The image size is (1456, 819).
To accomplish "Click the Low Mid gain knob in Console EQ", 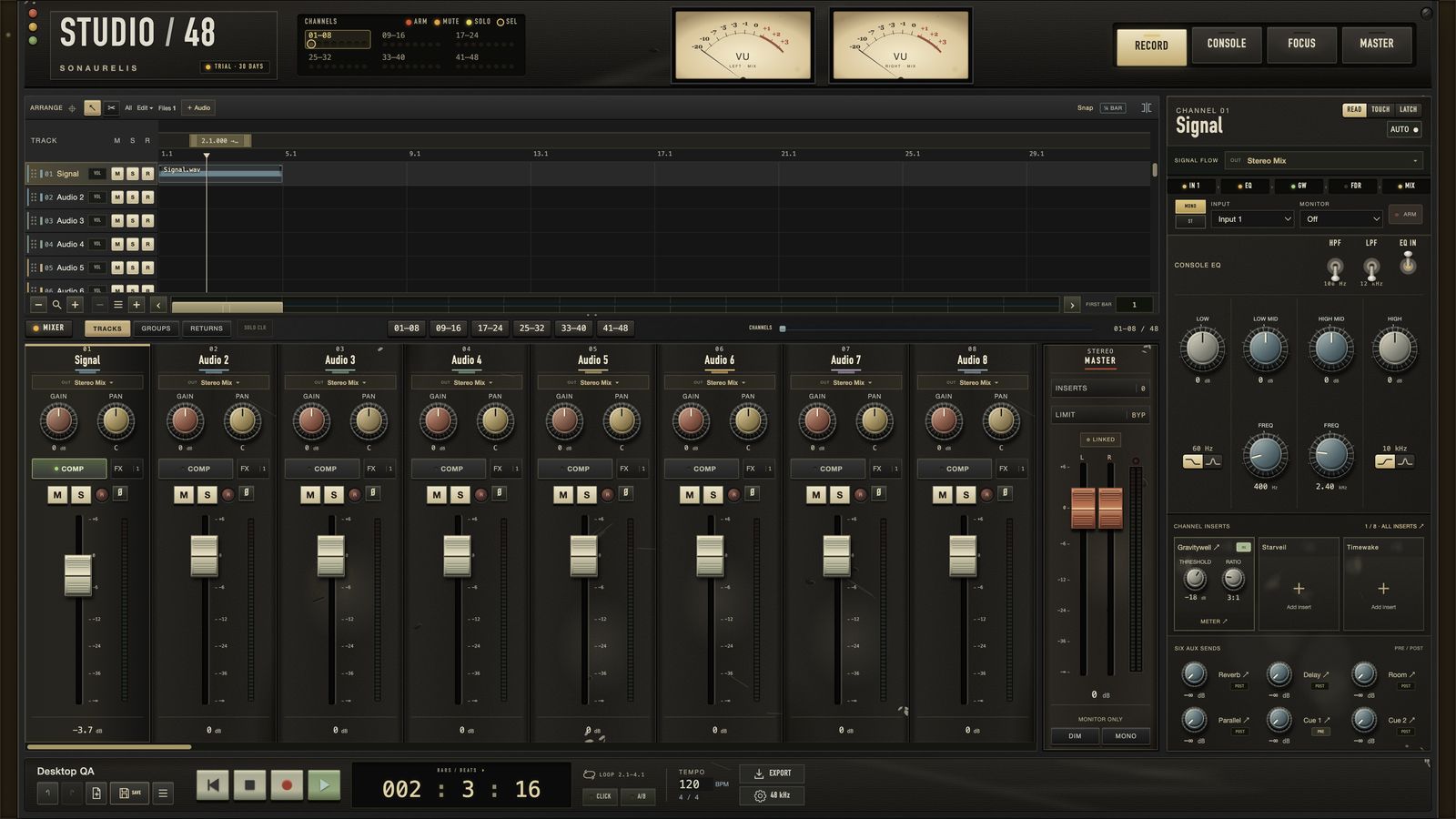I will (1265, 349).
